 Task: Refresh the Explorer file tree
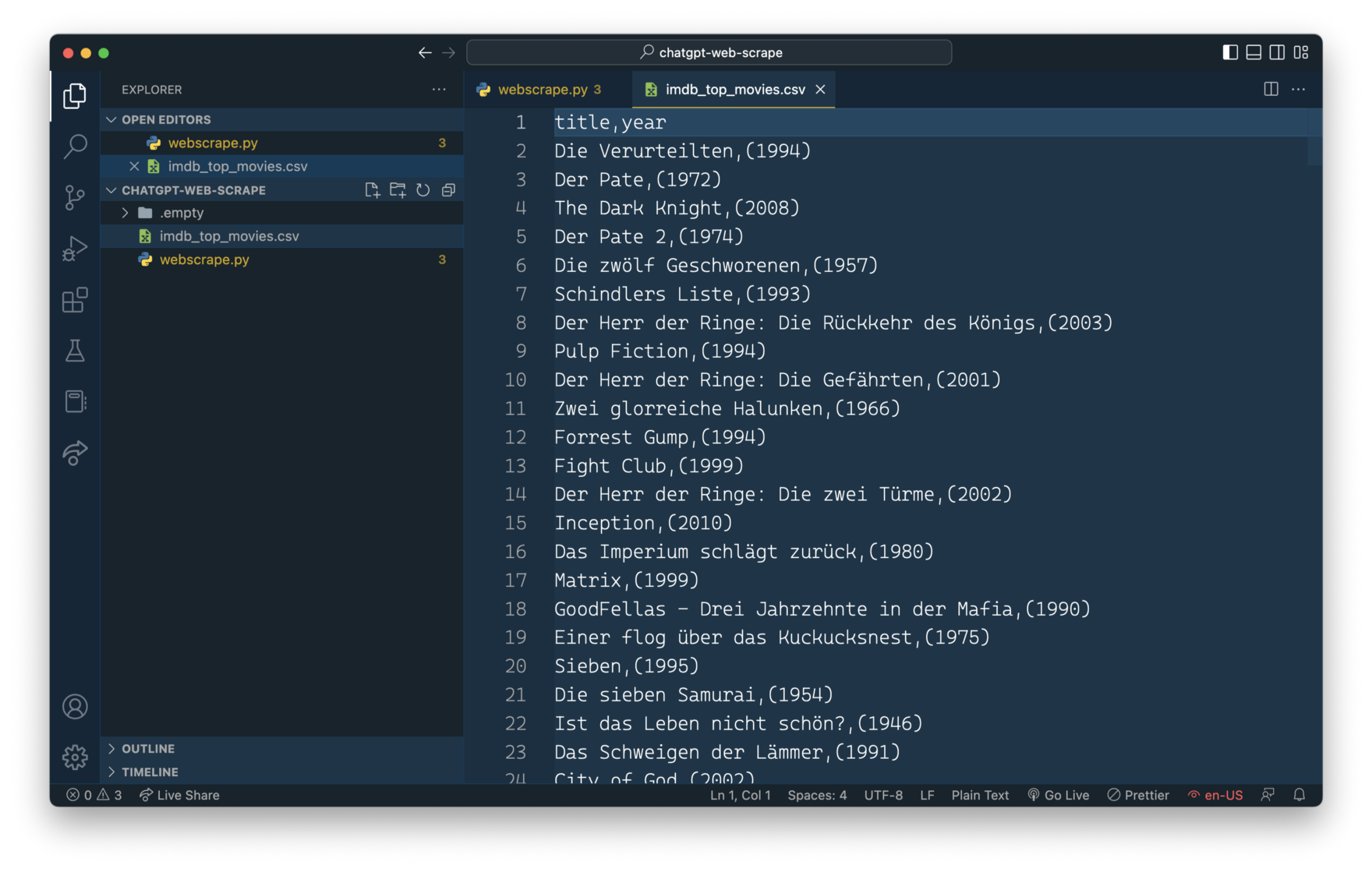(423, 190)
